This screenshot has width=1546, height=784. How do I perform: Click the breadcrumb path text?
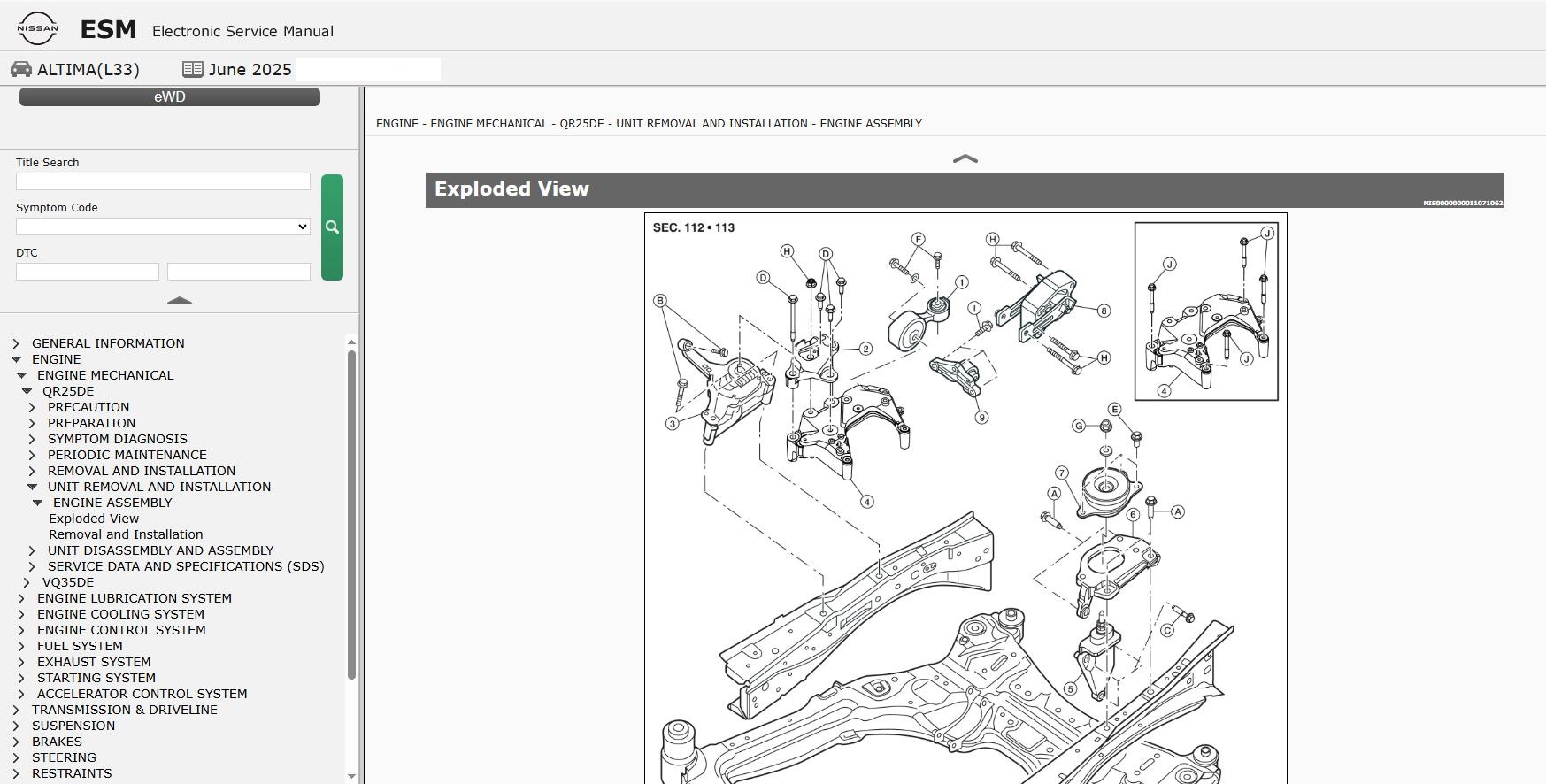tap(649, 123)
